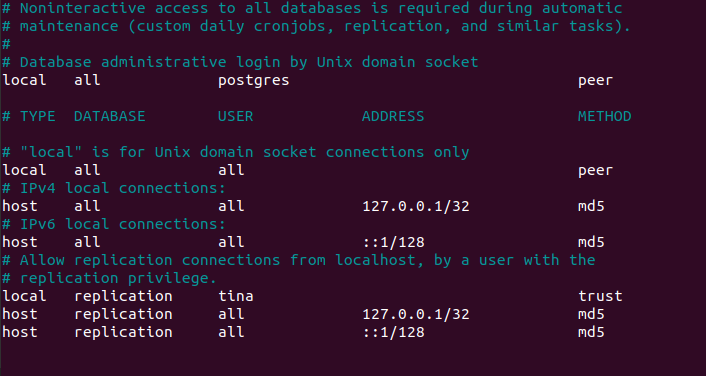706x376 pixels.
Task: Click the 'replication privilege.' comment line
Action: (x=109, y=279)
